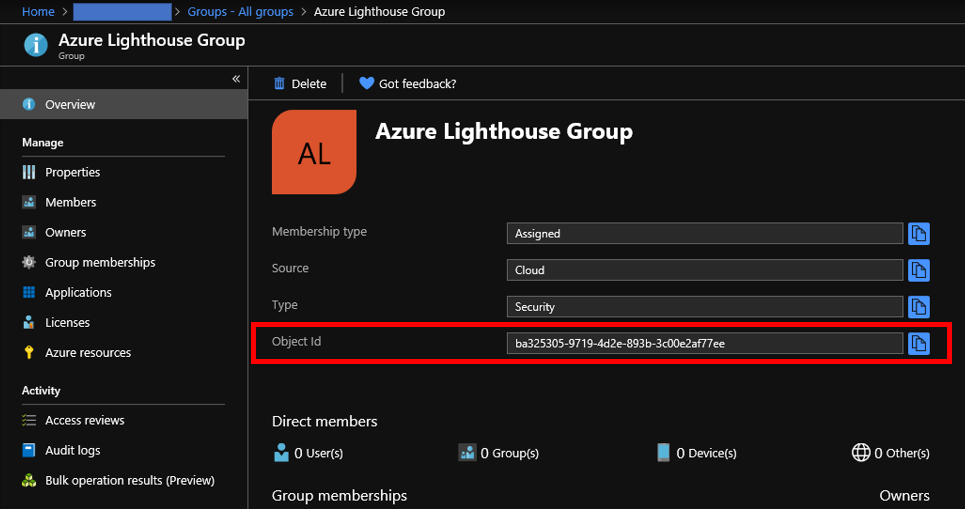Click the Object Id value field
The height and width of the screenshot is (509, 965).
click(x=705, y=343)
